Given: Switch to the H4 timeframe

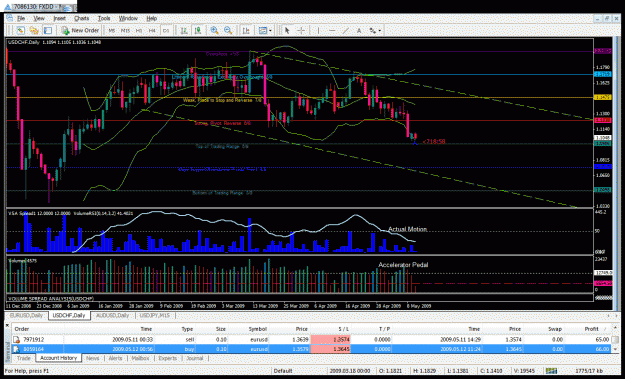Looking at the screenshot, I should point(152,30).
